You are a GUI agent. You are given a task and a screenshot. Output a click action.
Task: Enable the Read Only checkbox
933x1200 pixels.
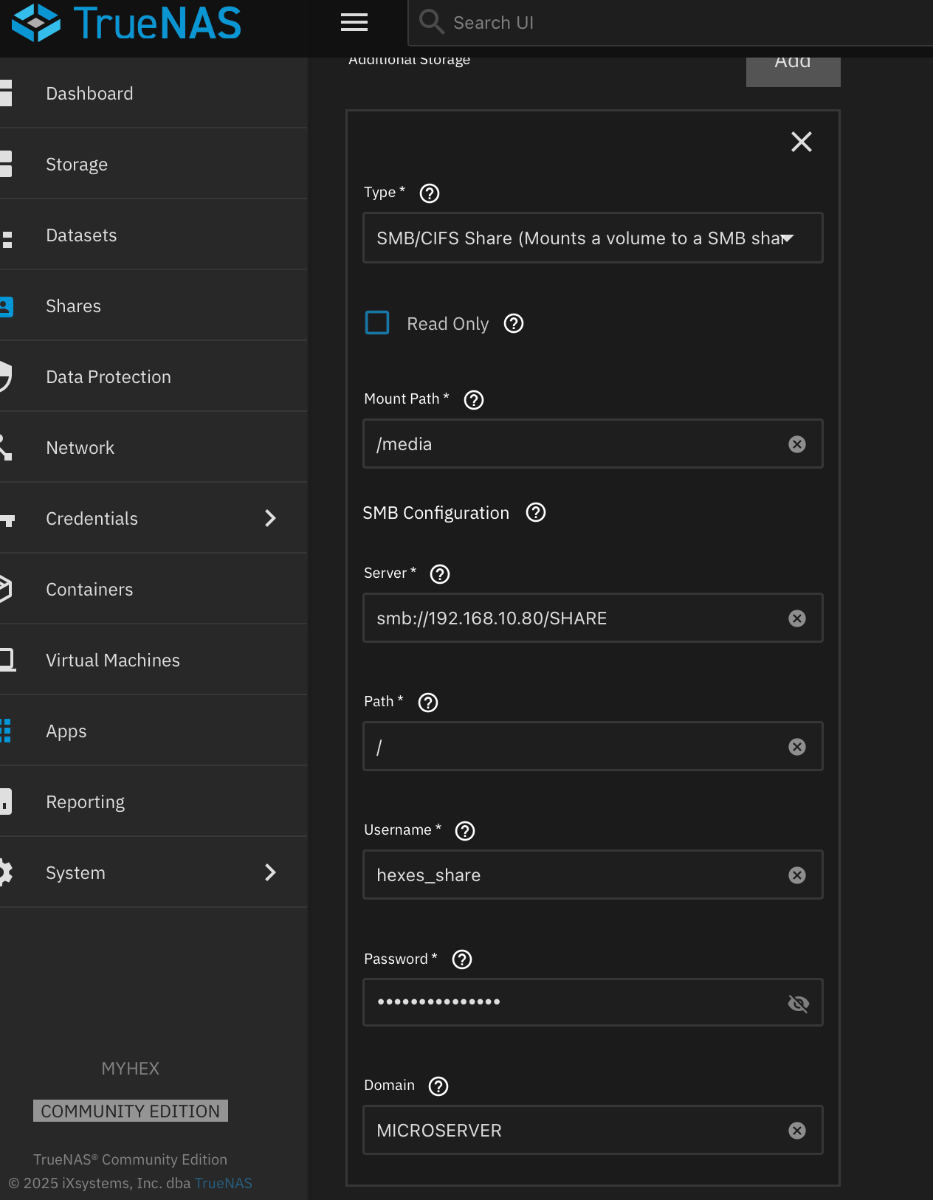click(377, 323)
